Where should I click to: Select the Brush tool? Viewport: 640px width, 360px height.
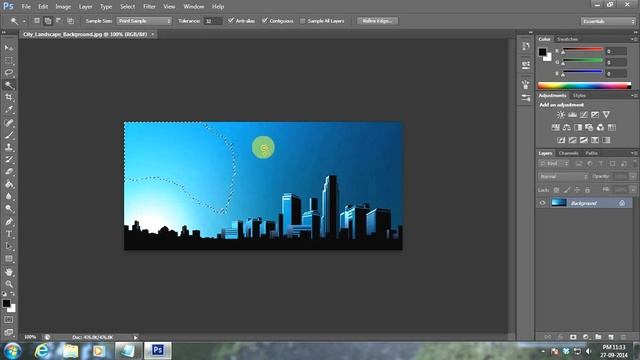coord(9,135)
